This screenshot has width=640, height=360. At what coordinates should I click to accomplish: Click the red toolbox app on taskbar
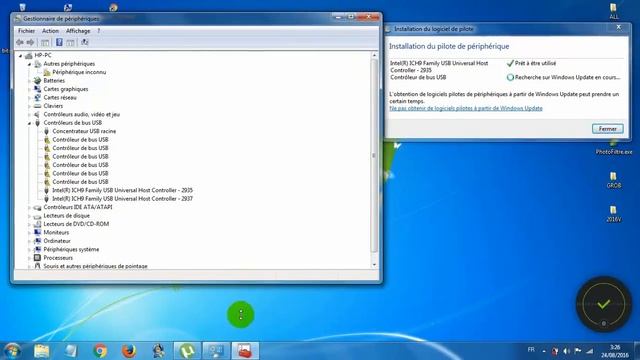245,351
